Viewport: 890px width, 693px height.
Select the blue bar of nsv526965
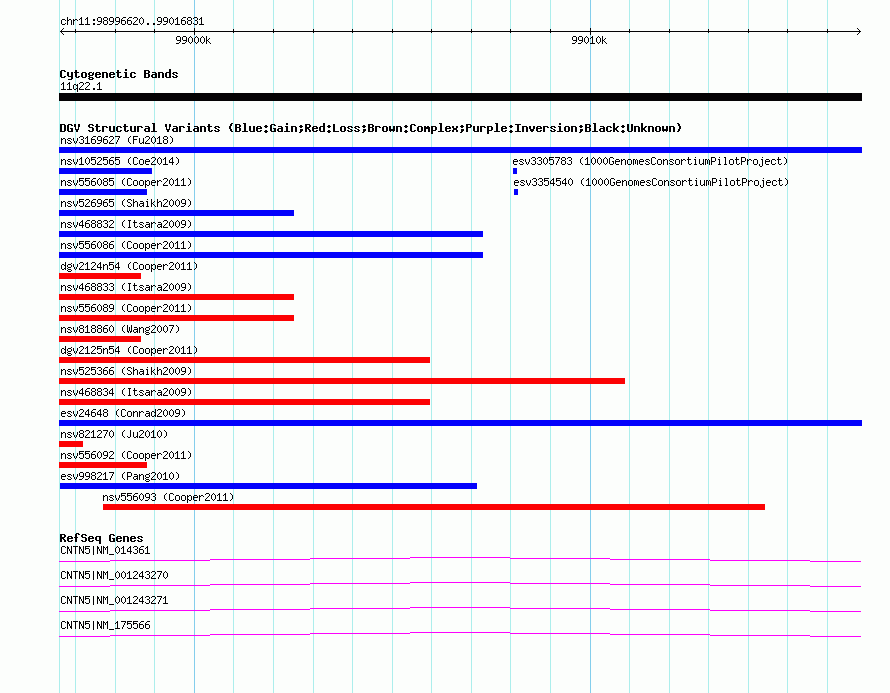(x=177, y=213)
